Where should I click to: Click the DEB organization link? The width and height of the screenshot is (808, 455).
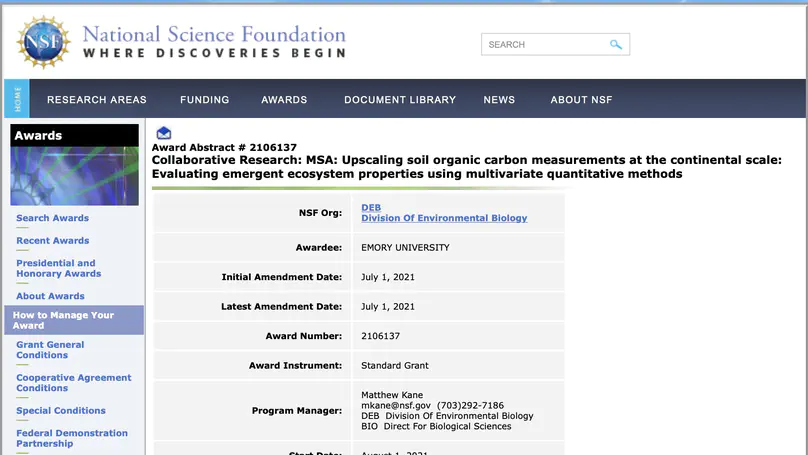(x=371, y=208)
